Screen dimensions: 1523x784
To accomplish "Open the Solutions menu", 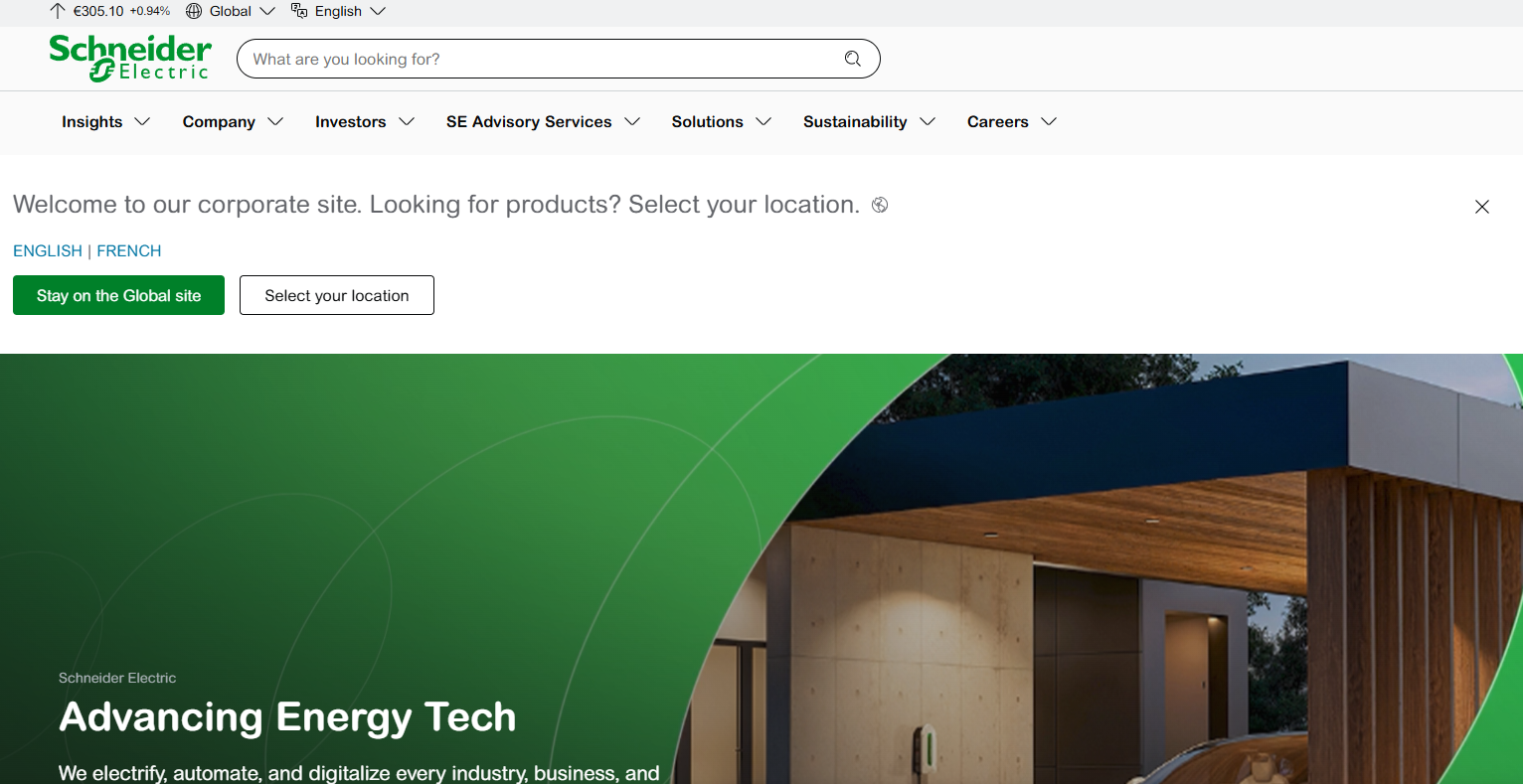I will 708,122.
